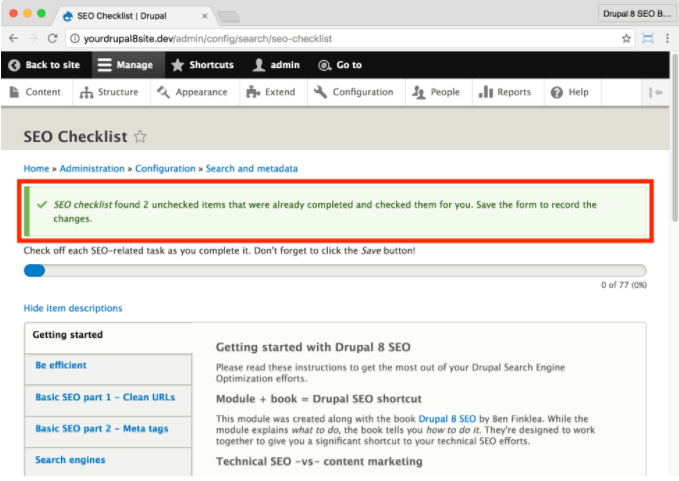Select the Search engines vertical tab
Screen dimensions: 679x481
point(108,462)
